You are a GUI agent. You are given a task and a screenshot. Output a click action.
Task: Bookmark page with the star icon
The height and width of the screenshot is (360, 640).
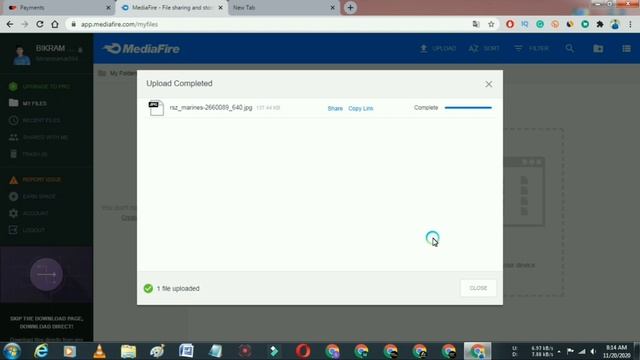tap(491, 24)
